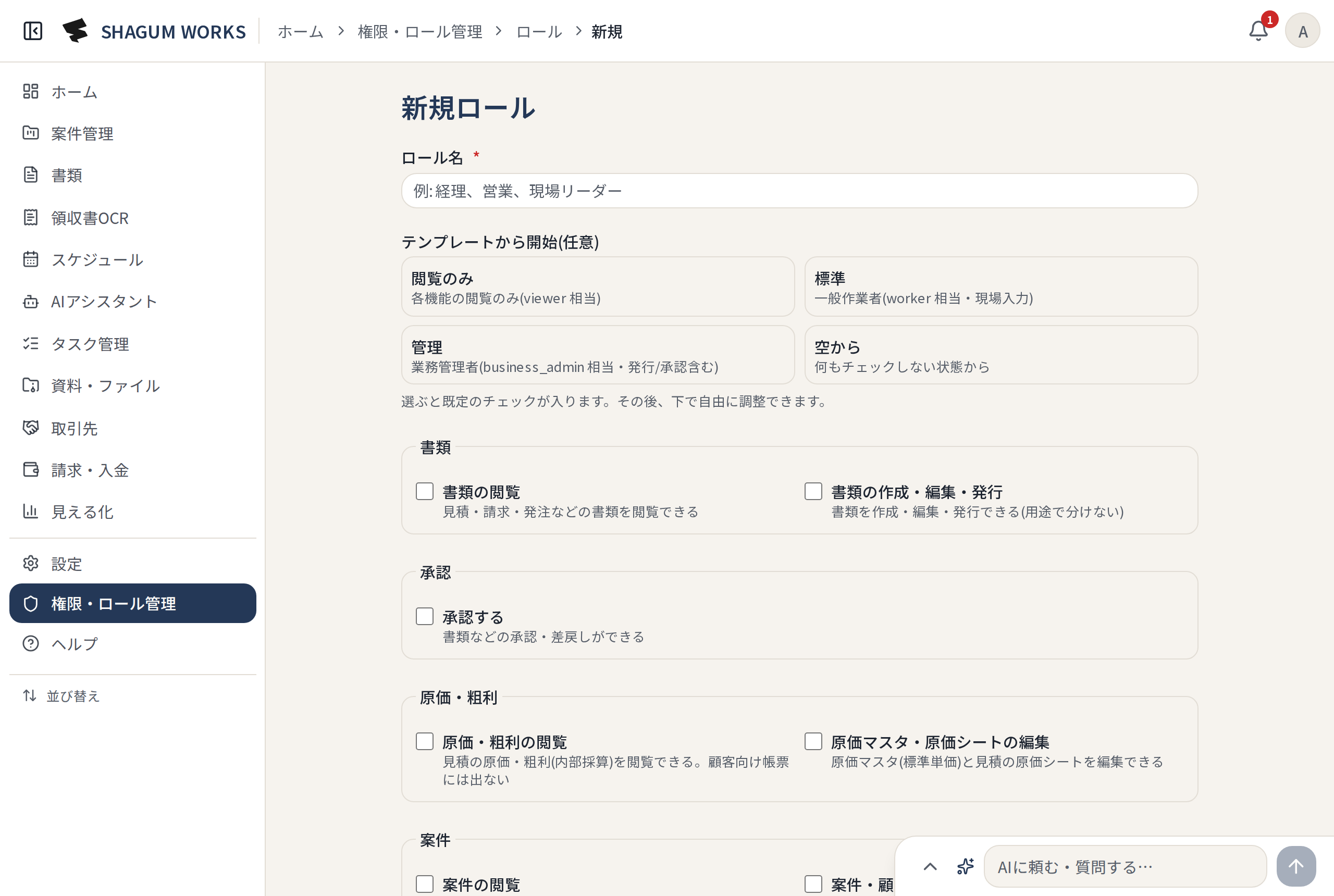Click the 権限・ロール管理 shield icon

coord(31,603)
